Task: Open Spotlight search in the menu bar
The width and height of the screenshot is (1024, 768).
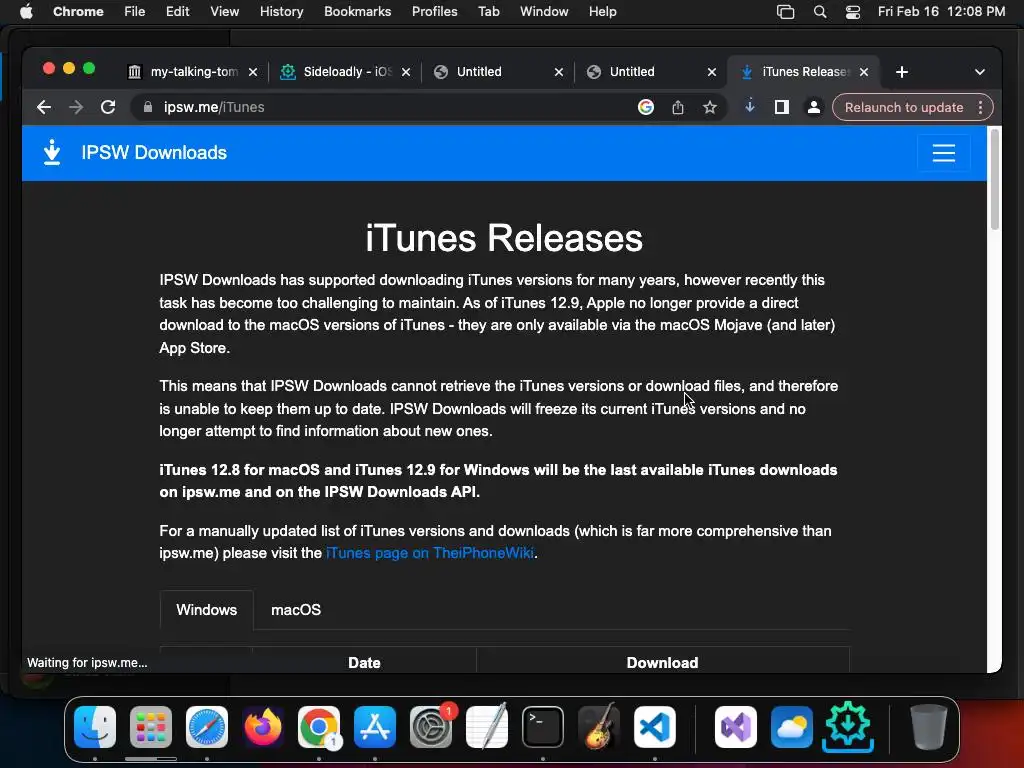Action: pyautogui.click(x=820, y=12)
